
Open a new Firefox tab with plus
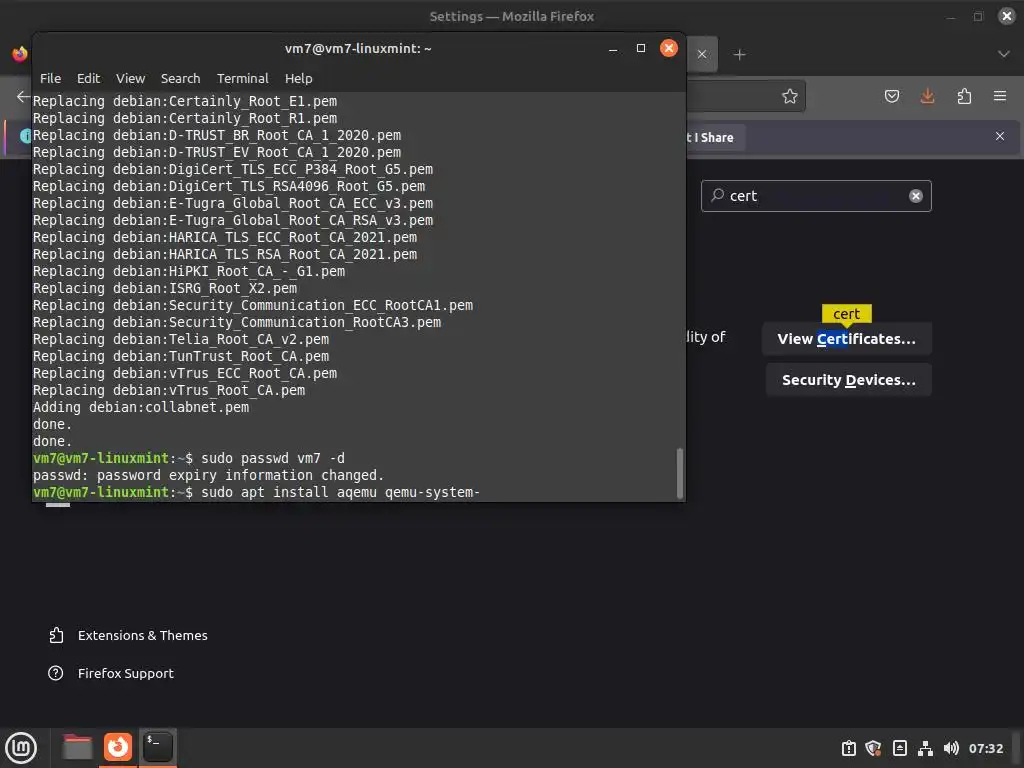[x=739, y=54]
